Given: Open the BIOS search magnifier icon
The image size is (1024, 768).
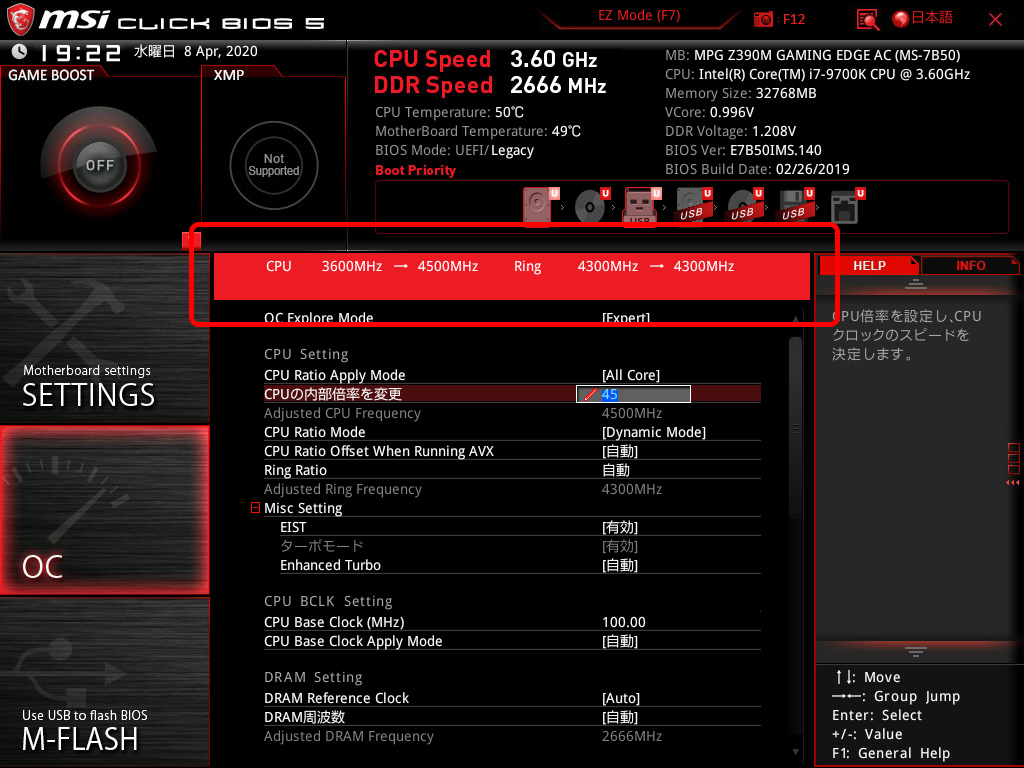Looking at the screenshot, I should 867,20.
